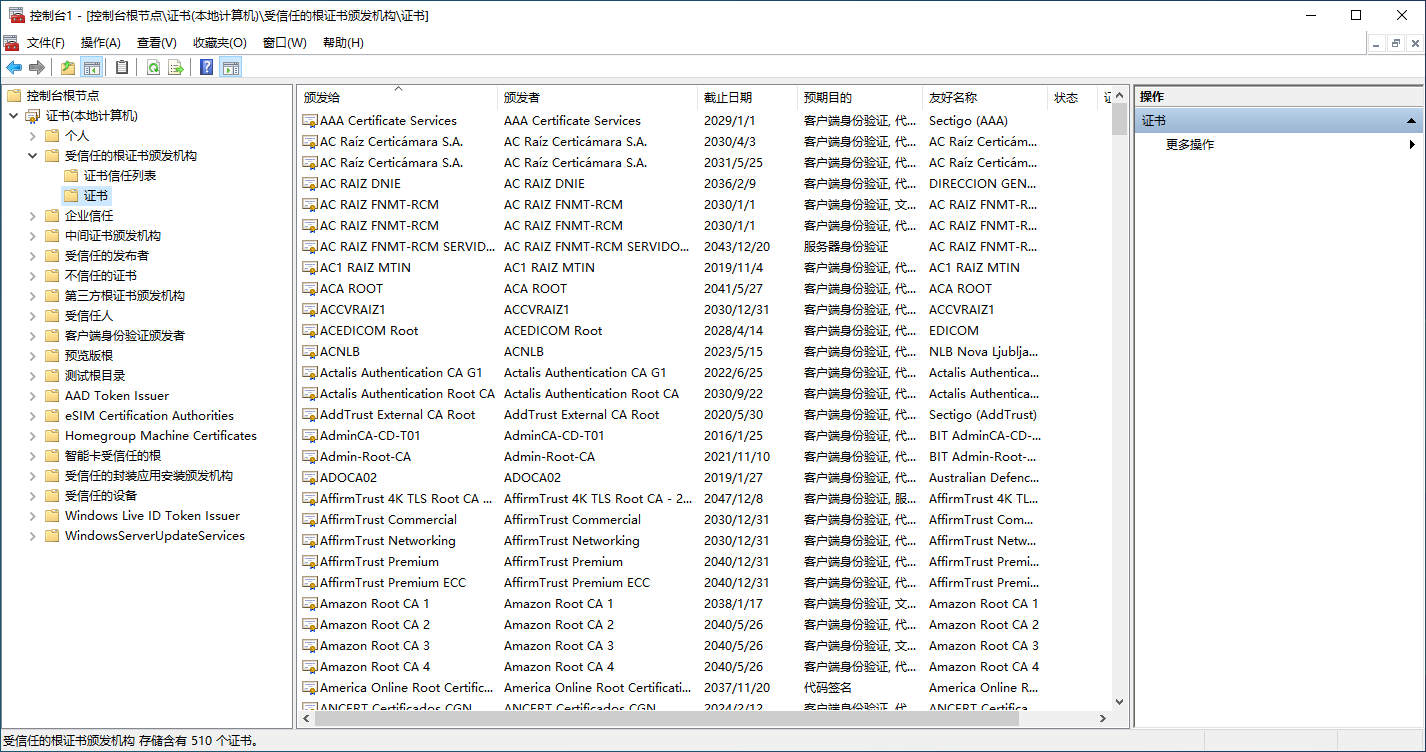
Task: Click the blue Help question mark icon
Action: click(x=207, y=67)
